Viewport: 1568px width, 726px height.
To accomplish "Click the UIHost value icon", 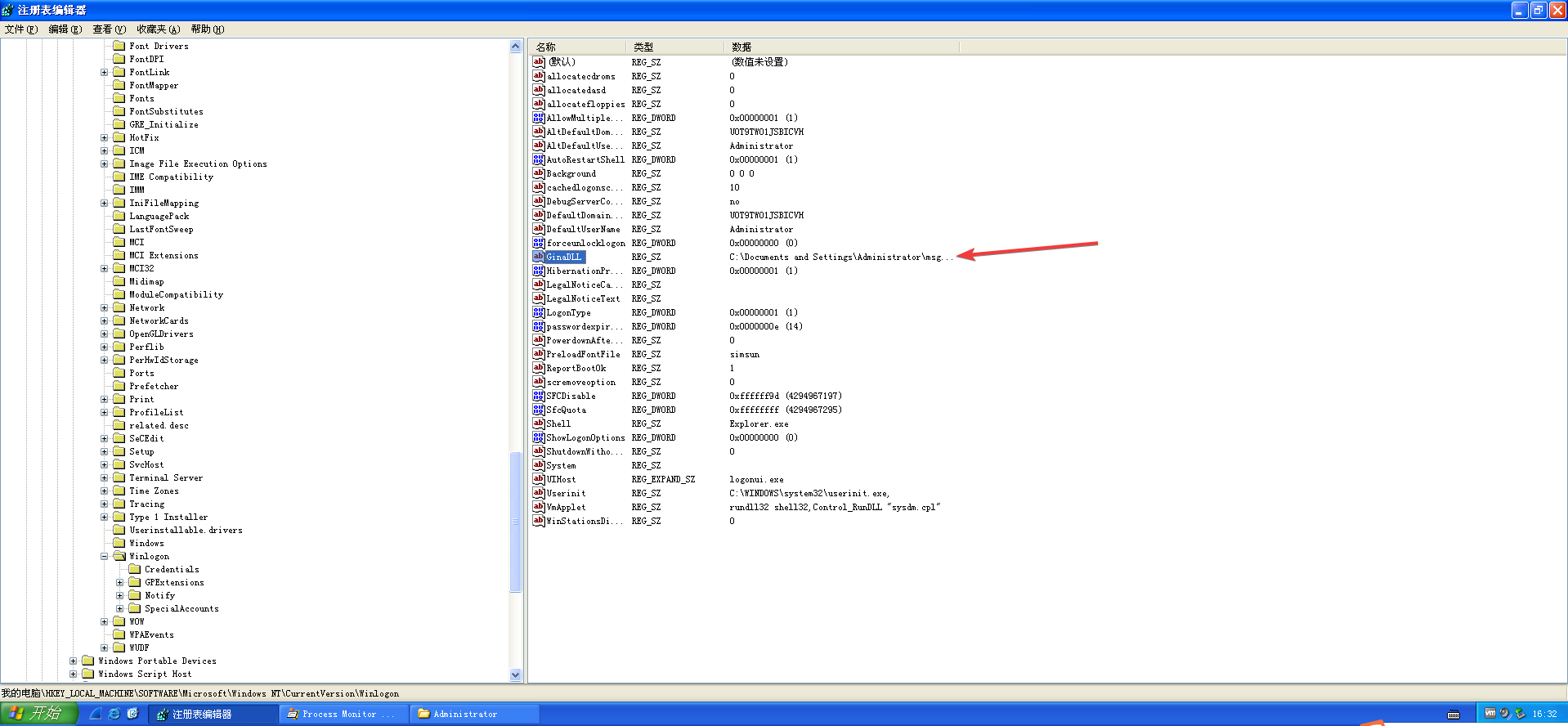I will coord(538,479).
